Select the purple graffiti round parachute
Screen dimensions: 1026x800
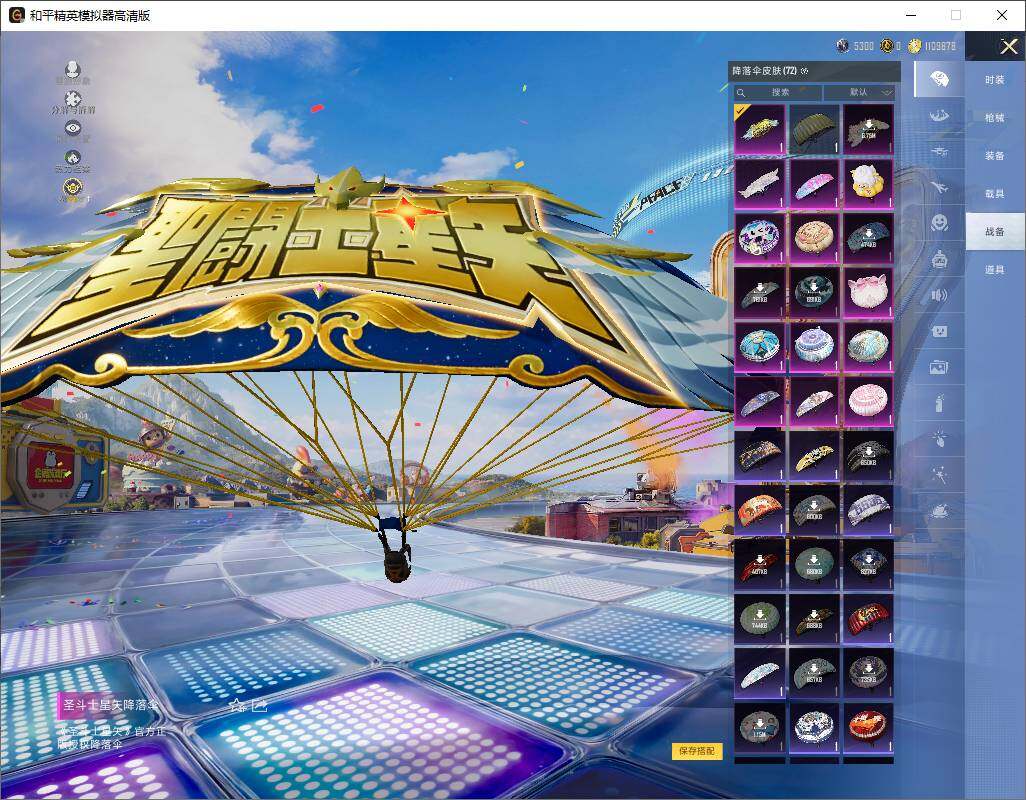[759, 238]
